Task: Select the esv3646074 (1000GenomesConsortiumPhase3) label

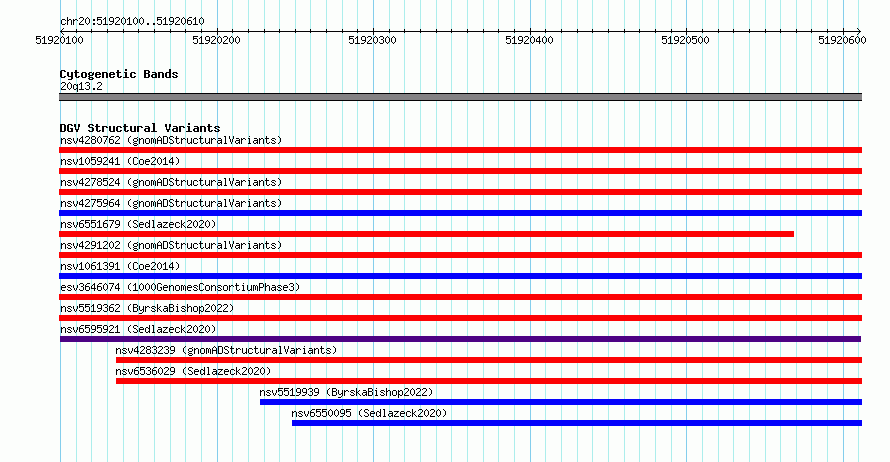Action: 180,287
